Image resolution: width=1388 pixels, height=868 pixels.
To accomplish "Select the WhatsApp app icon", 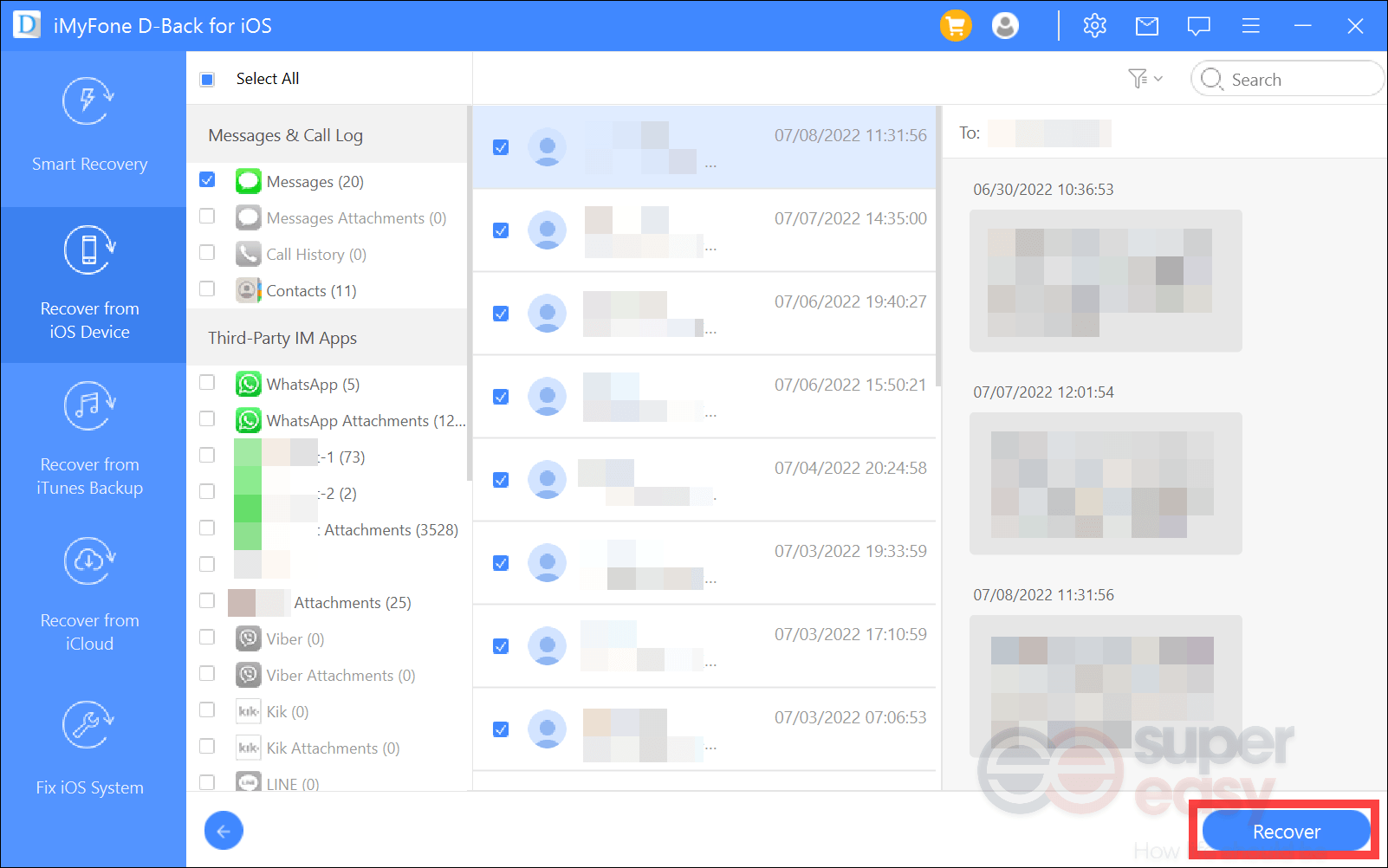I will pyautogui.click(x=249, y=384).
